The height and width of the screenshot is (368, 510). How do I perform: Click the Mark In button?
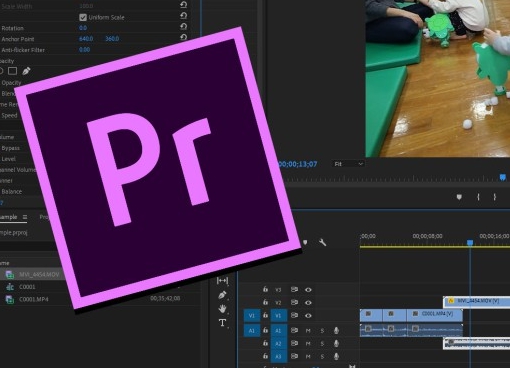(x=478, y=197)
